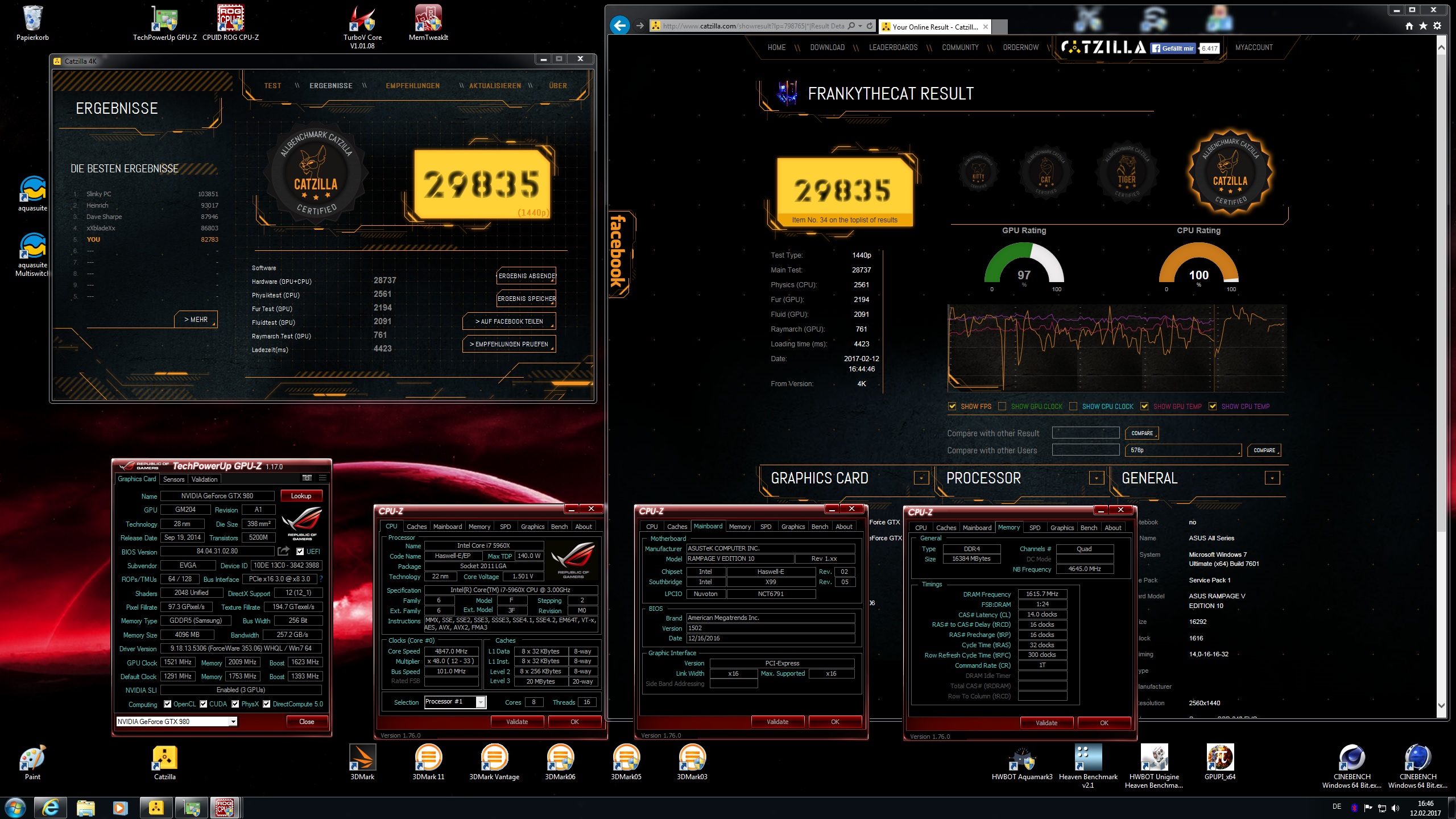Click the BIOS version share icon in GPU-Z

pyautogui.click(x=283, y=551)
